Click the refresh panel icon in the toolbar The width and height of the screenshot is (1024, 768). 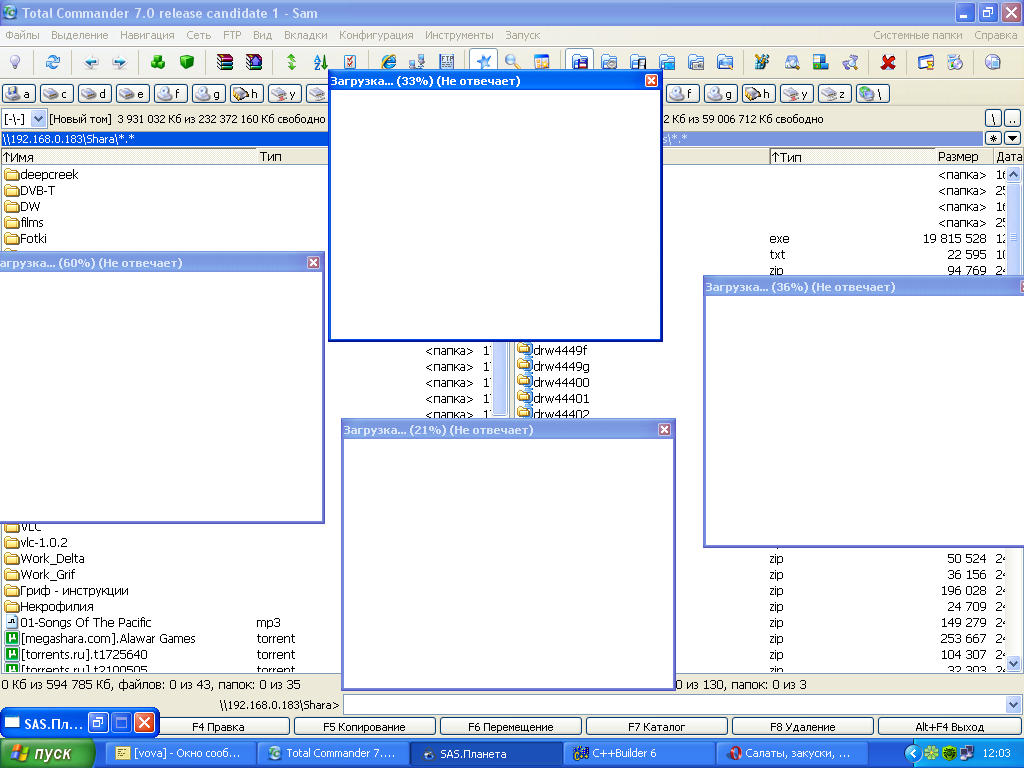pos(53,62)
